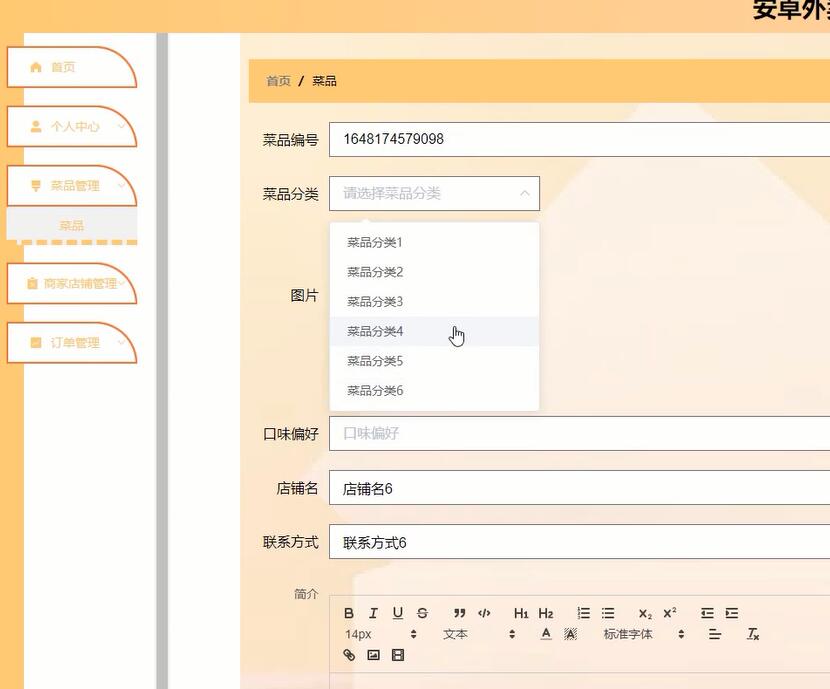Apply H1 heading style
This screenshot has width=830, height=689.
click(520, 613)
